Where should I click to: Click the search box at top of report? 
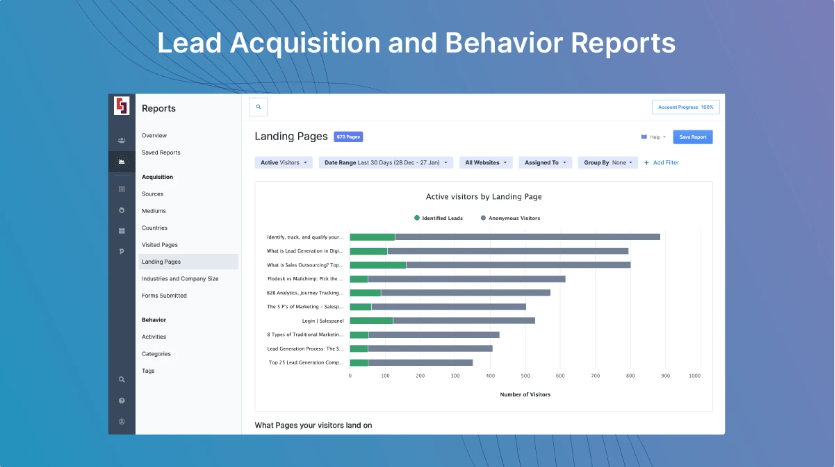259,106
